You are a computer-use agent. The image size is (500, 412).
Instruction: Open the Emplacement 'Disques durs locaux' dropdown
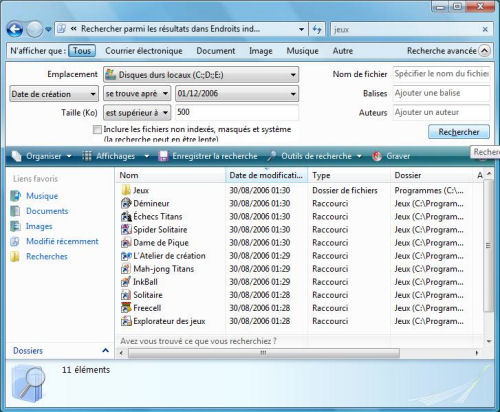[x=201, y=75]
